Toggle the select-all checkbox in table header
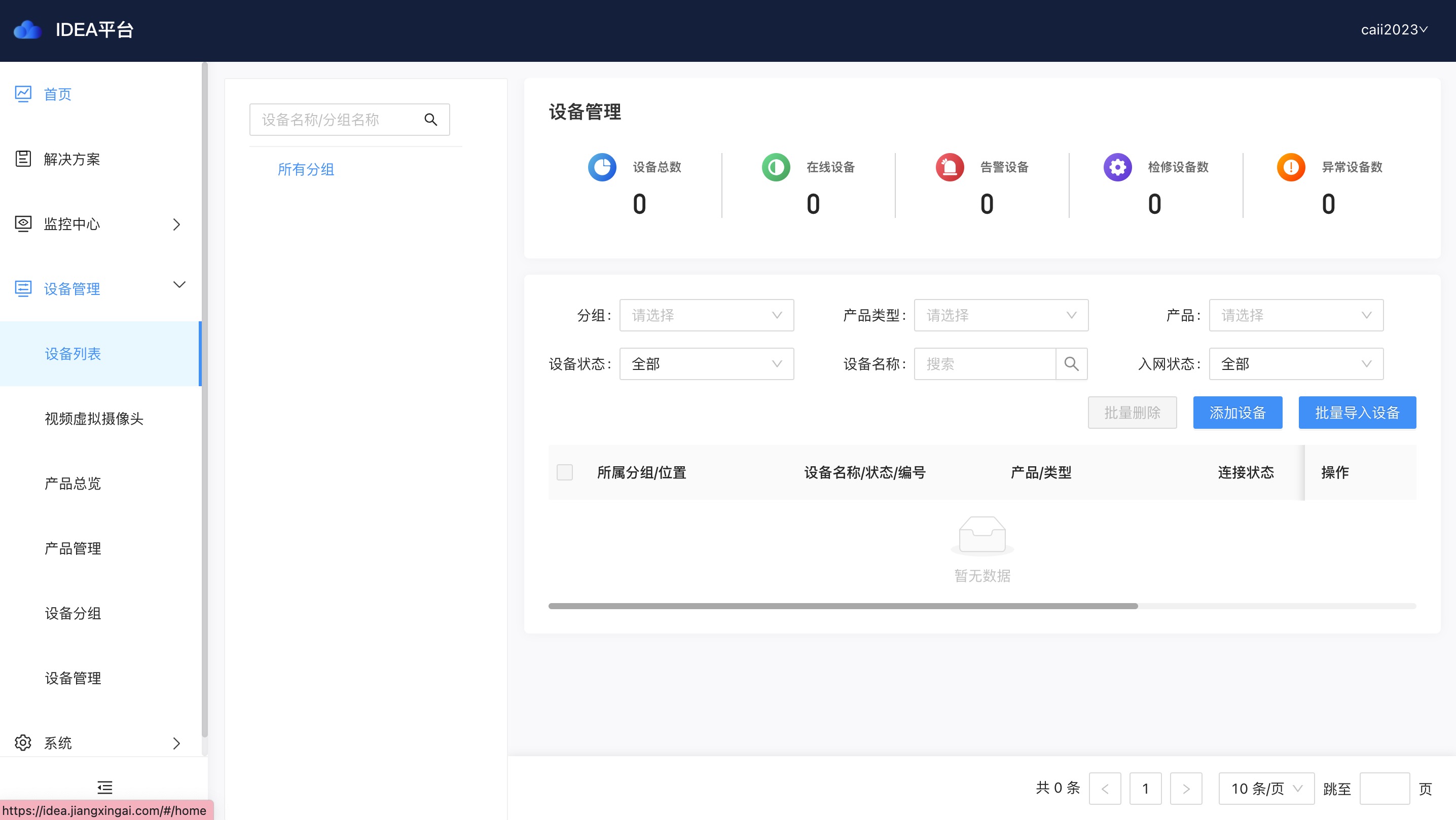Screen dimensions: 1456x820 pyautogui.click(x=565, y=472)
